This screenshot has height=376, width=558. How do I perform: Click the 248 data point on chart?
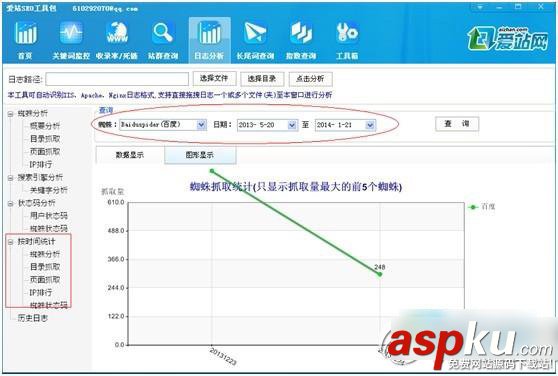pyautogui.click(x=380, y=274)
